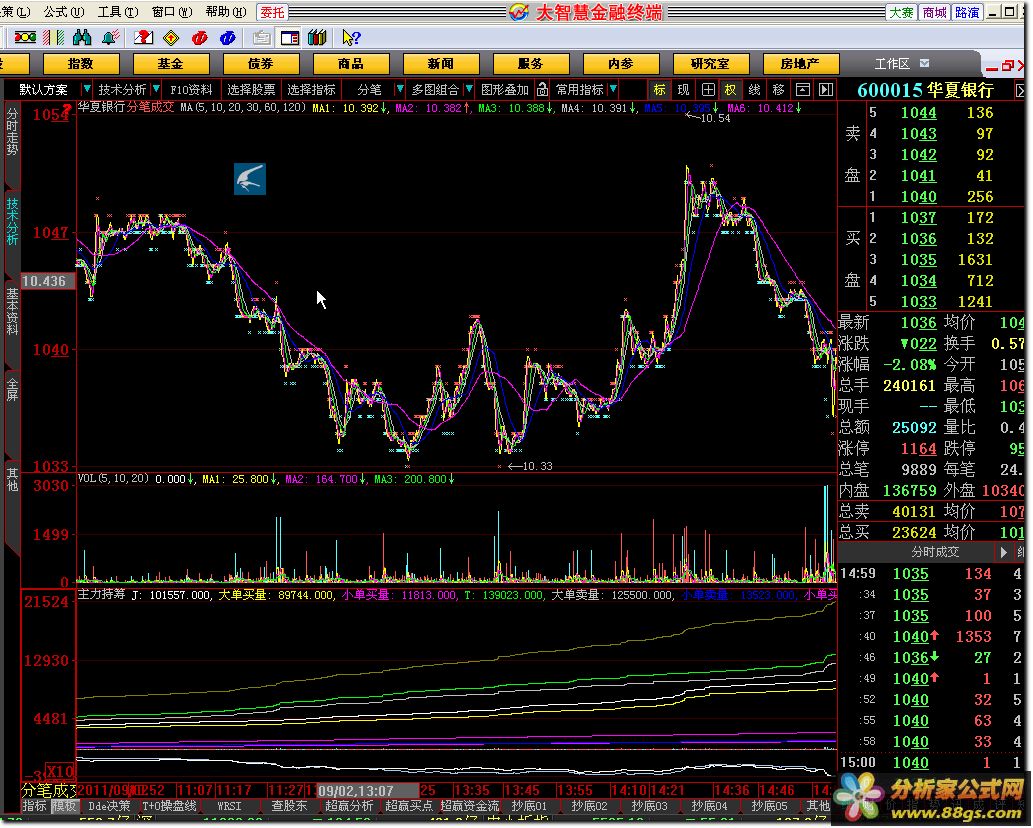Viewport: 1033px width, 828px height.
Task: Click the 09/02,13:07 time marker
Action: [368, 790]
